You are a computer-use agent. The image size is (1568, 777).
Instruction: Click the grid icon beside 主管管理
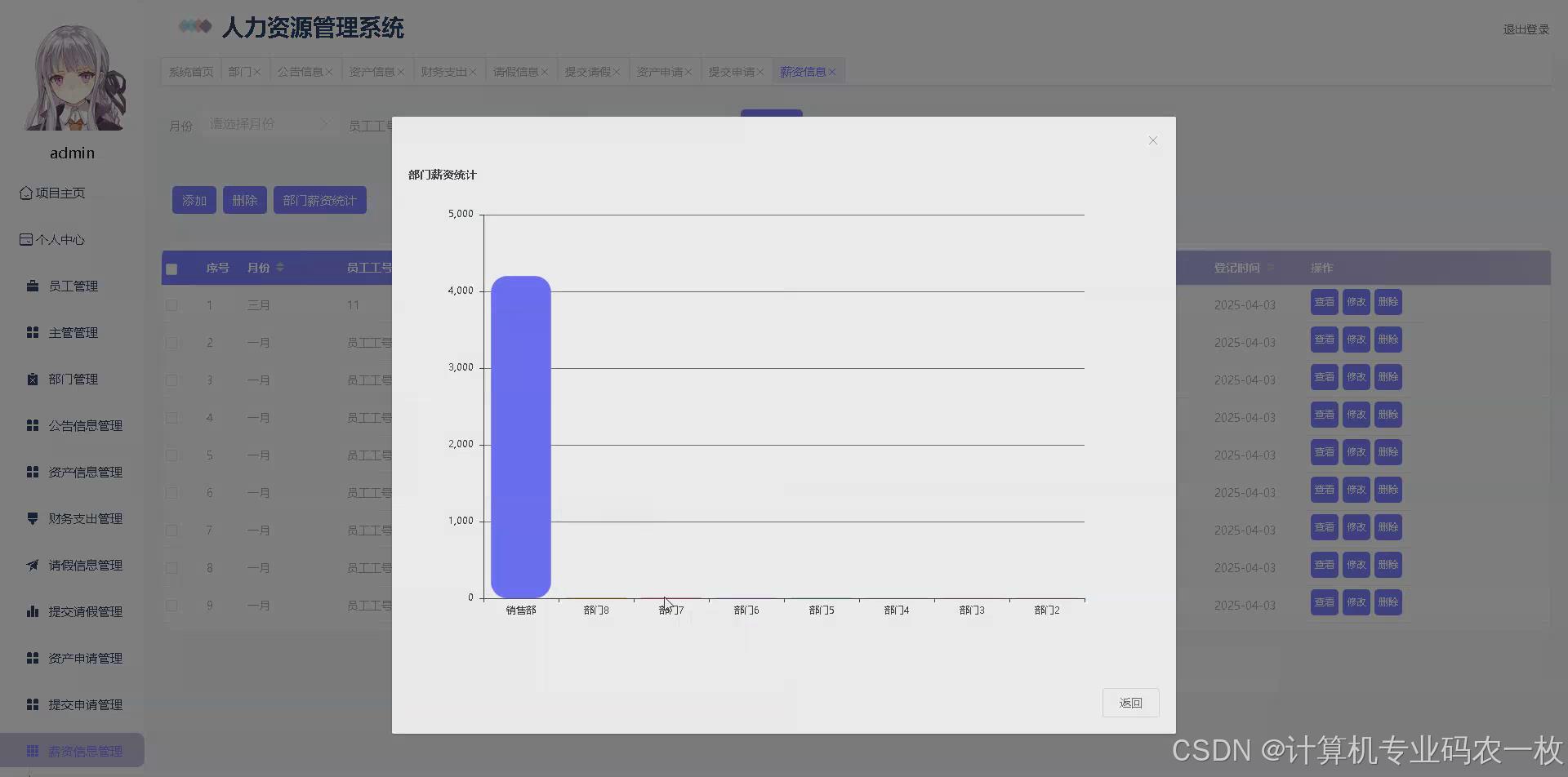(33, 332)
